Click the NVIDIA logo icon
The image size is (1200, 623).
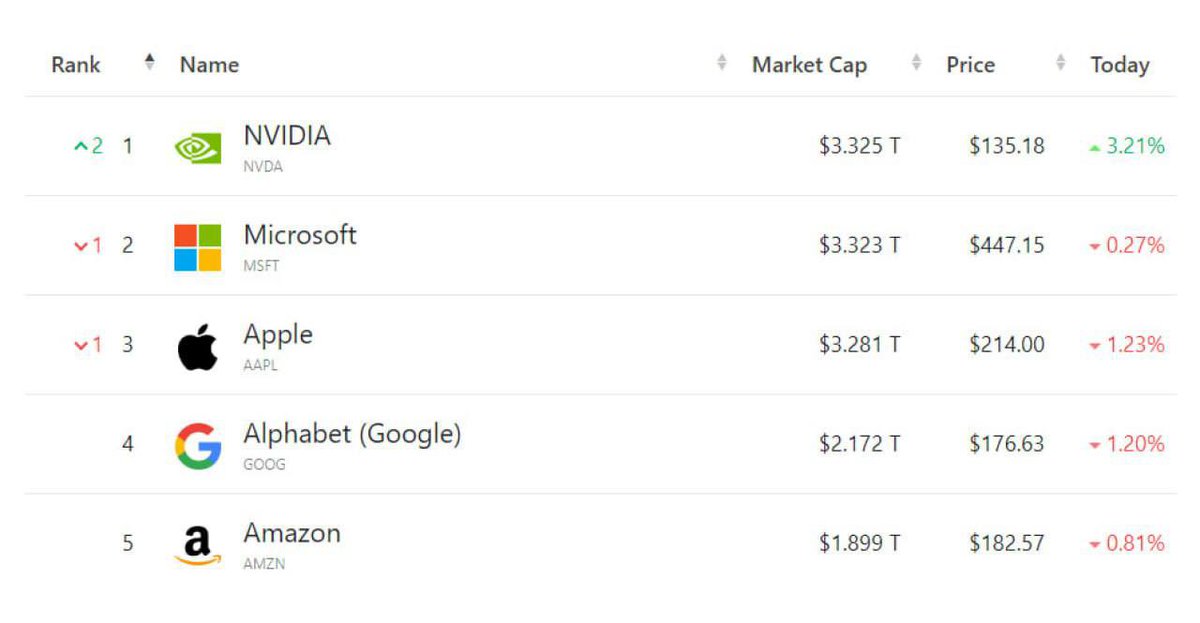(198, 148)
